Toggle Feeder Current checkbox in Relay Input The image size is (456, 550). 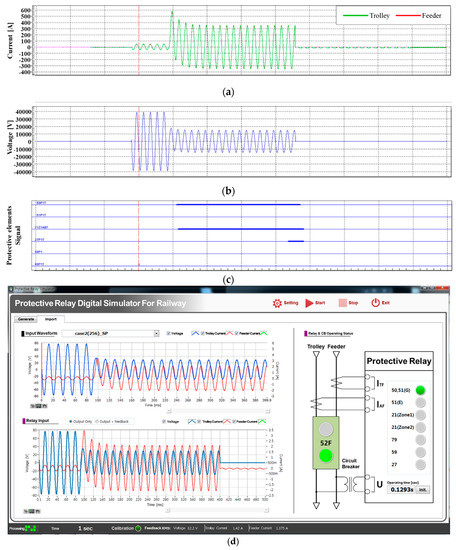point(234,421)
